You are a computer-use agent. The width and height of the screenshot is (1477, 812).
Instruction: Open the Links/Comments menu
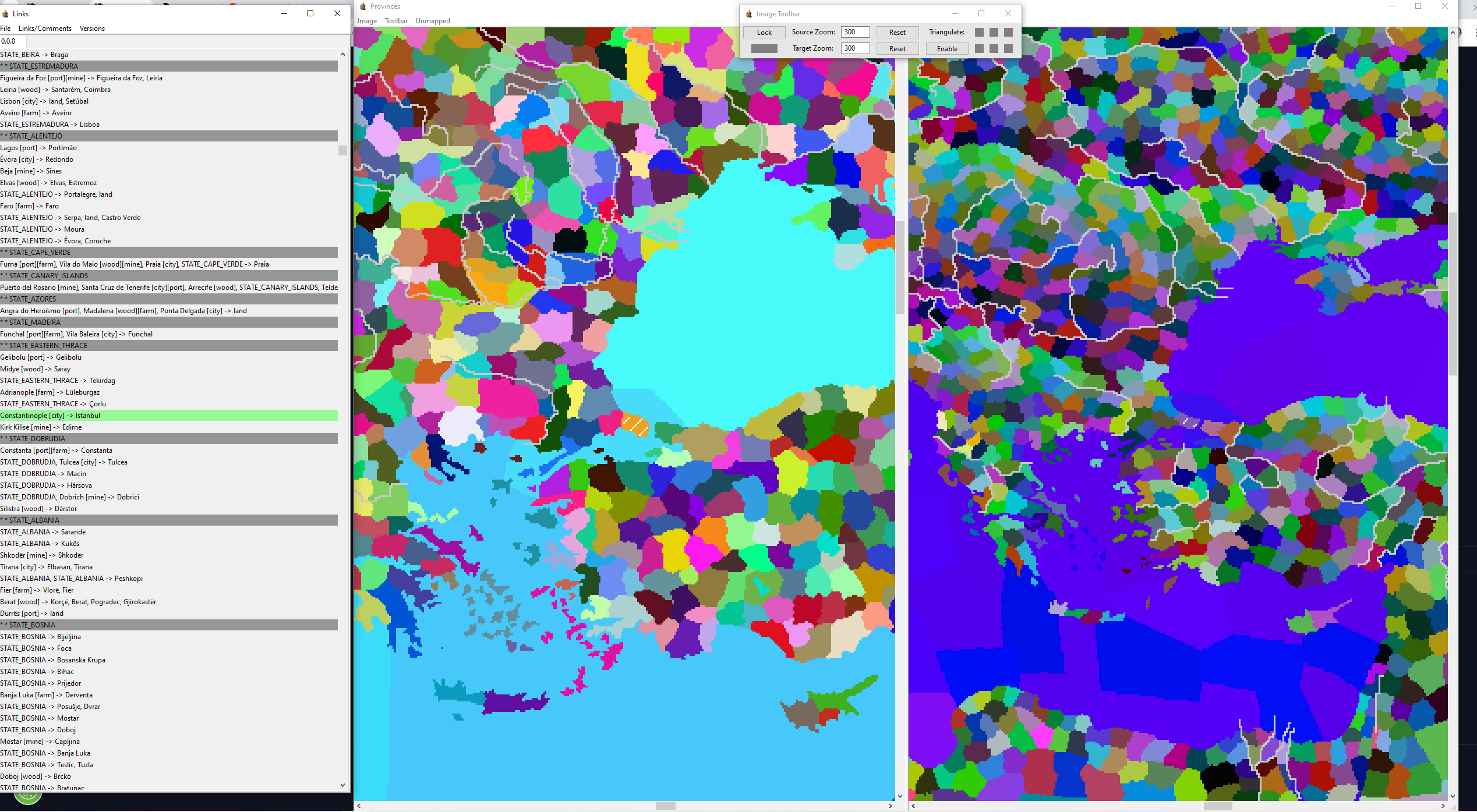[x=45, y=29]
